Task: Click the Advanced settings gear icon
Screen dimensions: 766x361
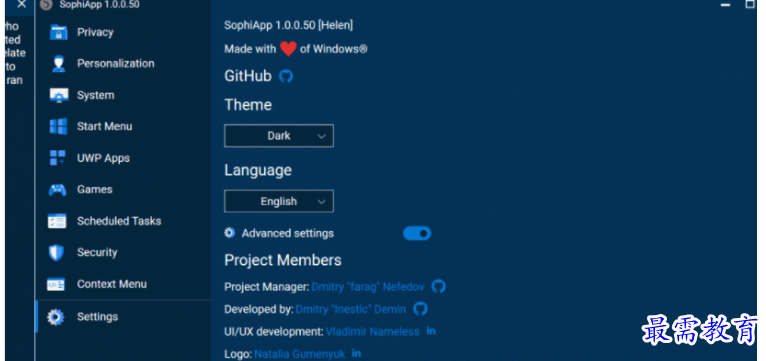Action: [230, 233]
